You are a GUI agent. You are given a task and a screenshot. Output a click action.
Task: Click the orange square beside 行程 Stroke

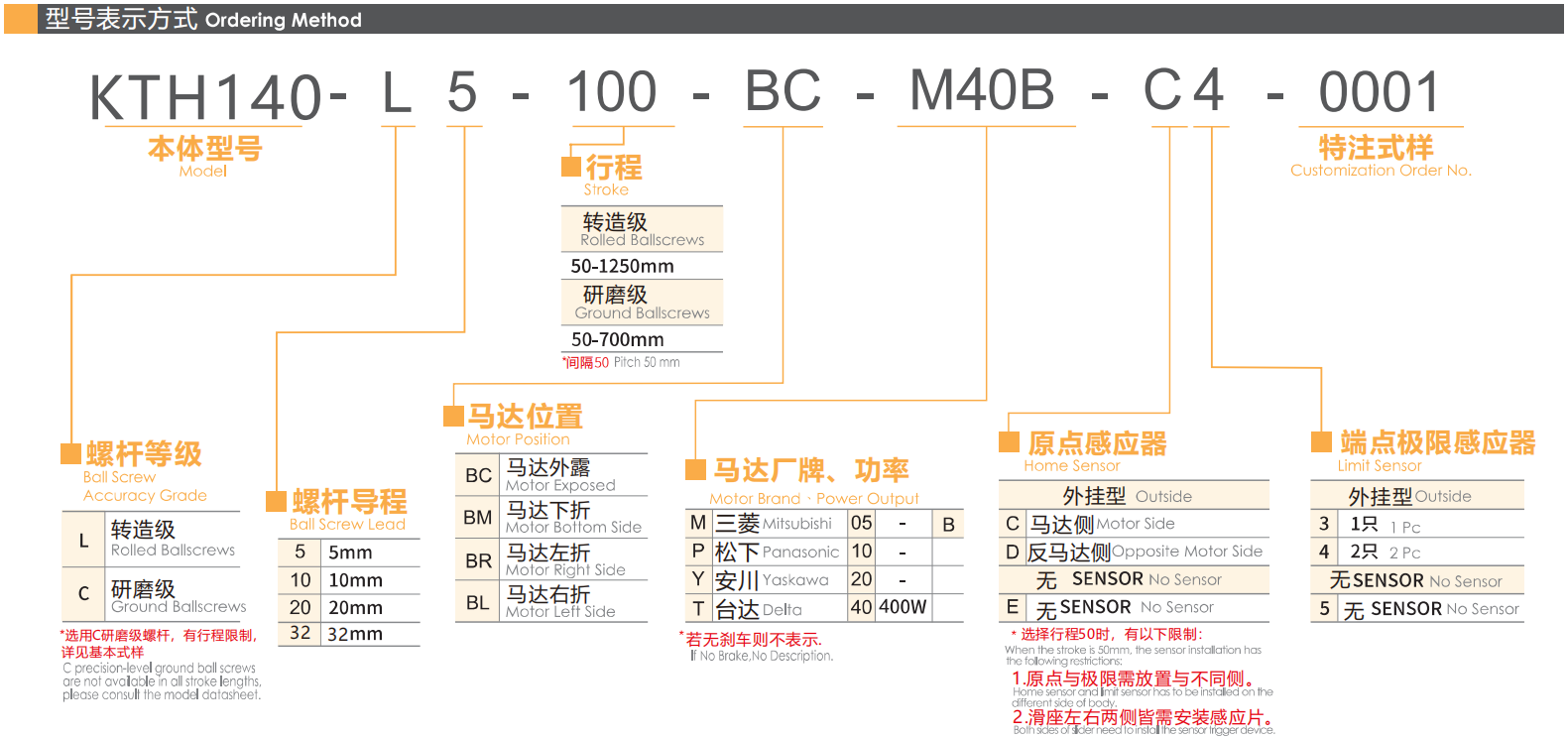[571, 166]
